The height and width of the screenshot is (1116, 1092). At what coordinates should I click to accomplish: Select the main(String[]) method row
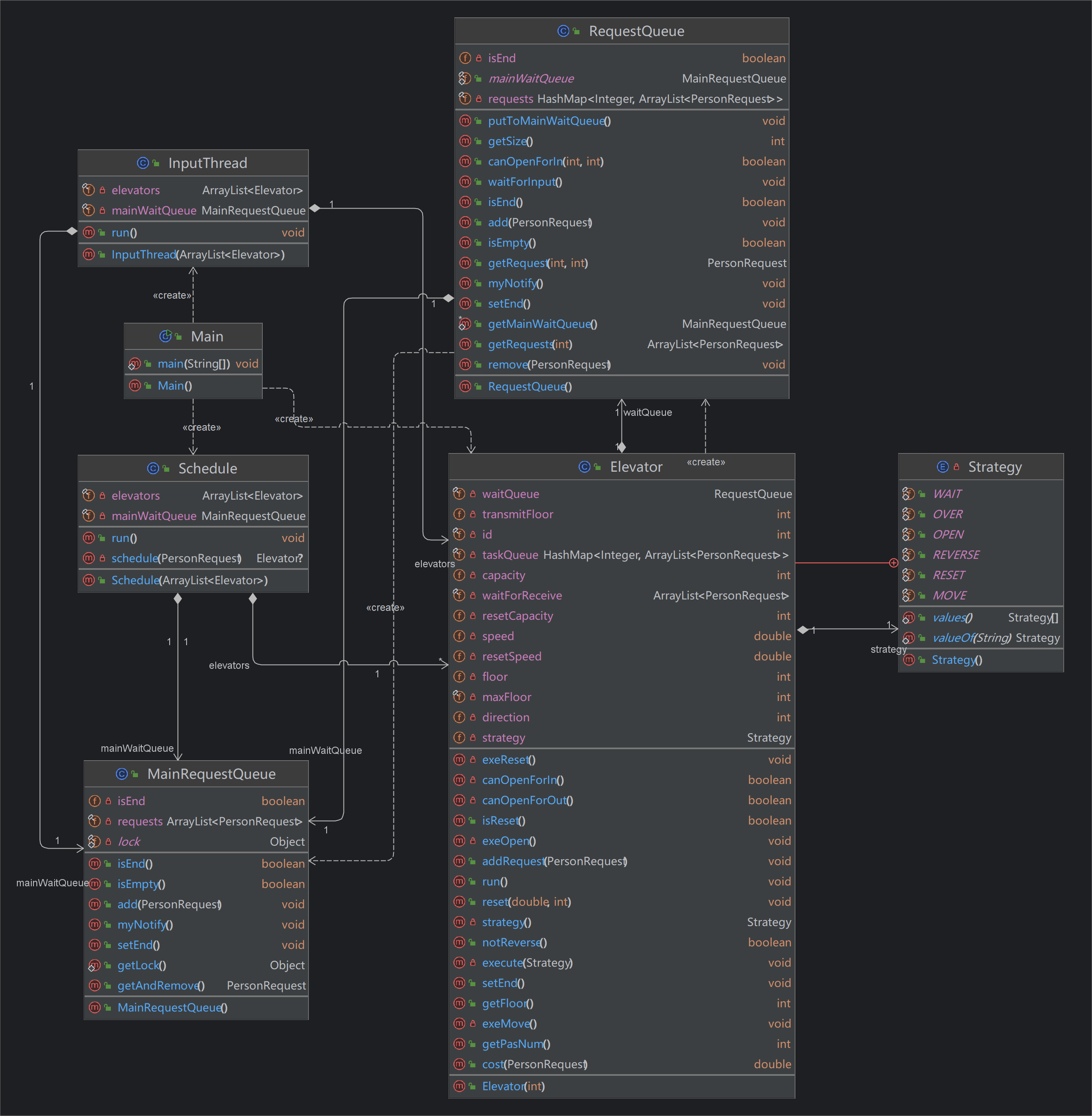pyautogui.click(x=193, y=363)
